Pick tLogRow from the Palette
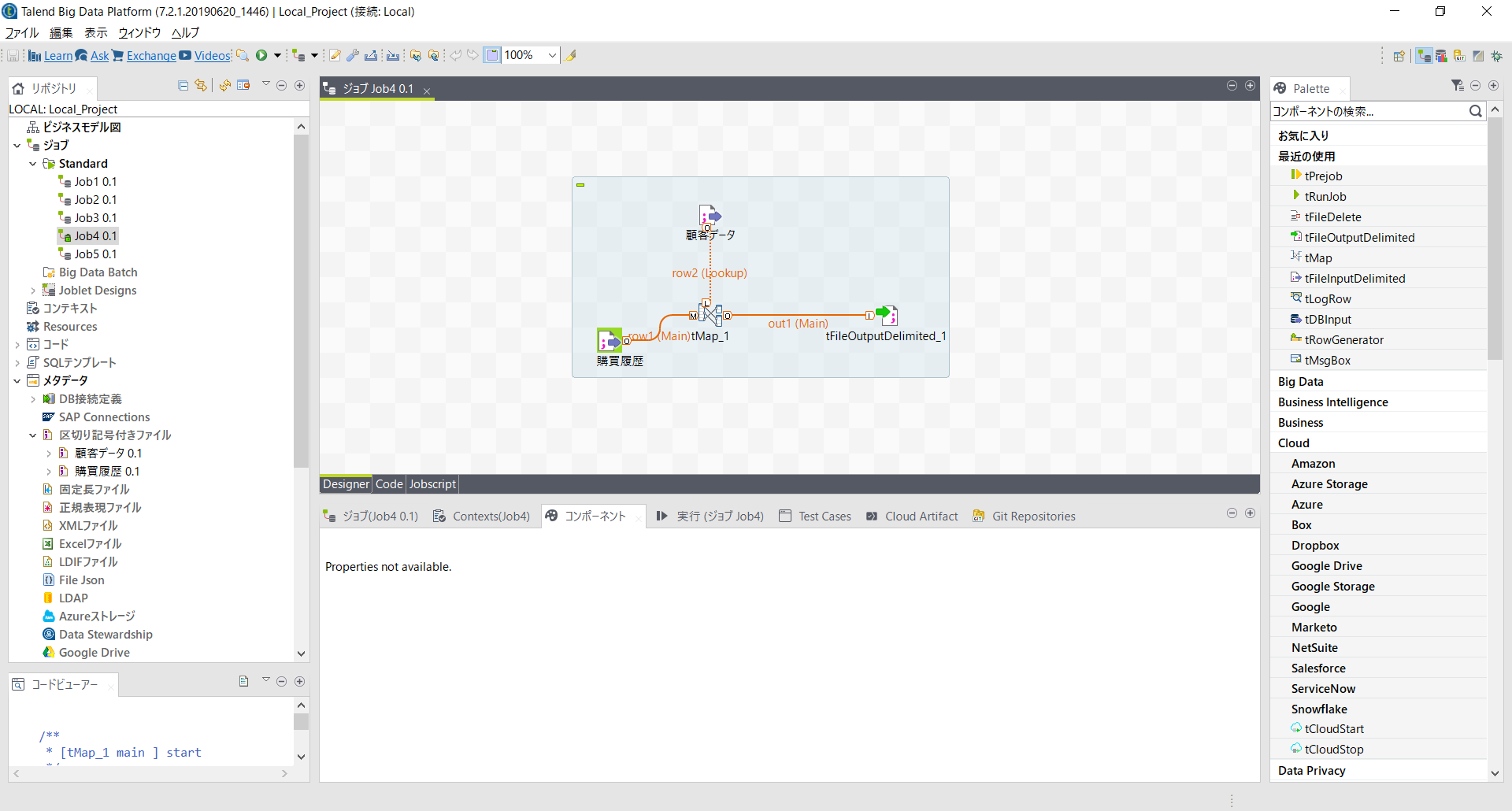The height and width of the screenshot is (811, 1512). (1328, 299)
